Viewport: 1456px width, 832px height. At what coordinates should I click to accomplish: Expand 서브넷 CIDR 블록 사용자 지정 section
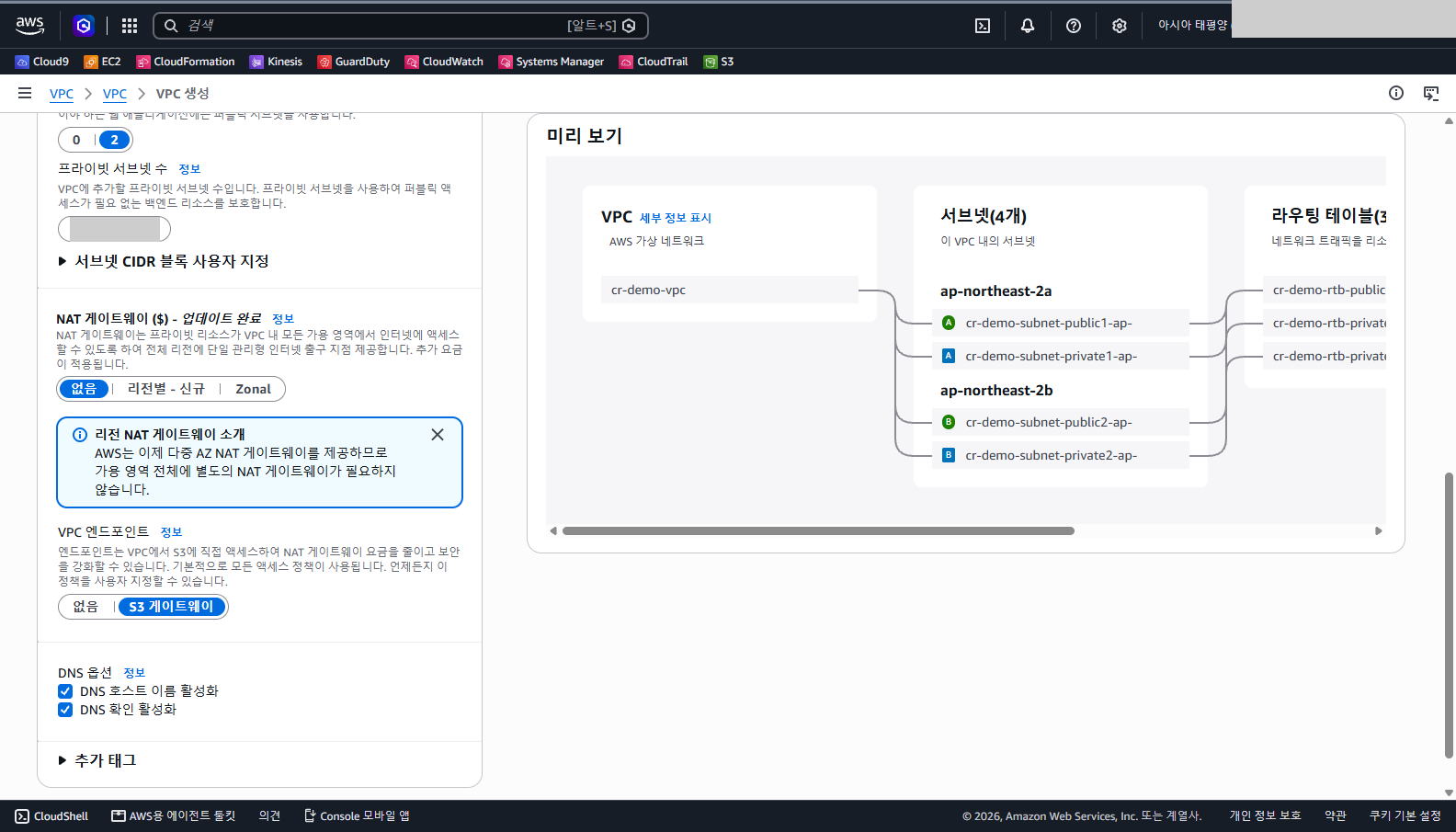pyautogui.click(x=164, y=261)
